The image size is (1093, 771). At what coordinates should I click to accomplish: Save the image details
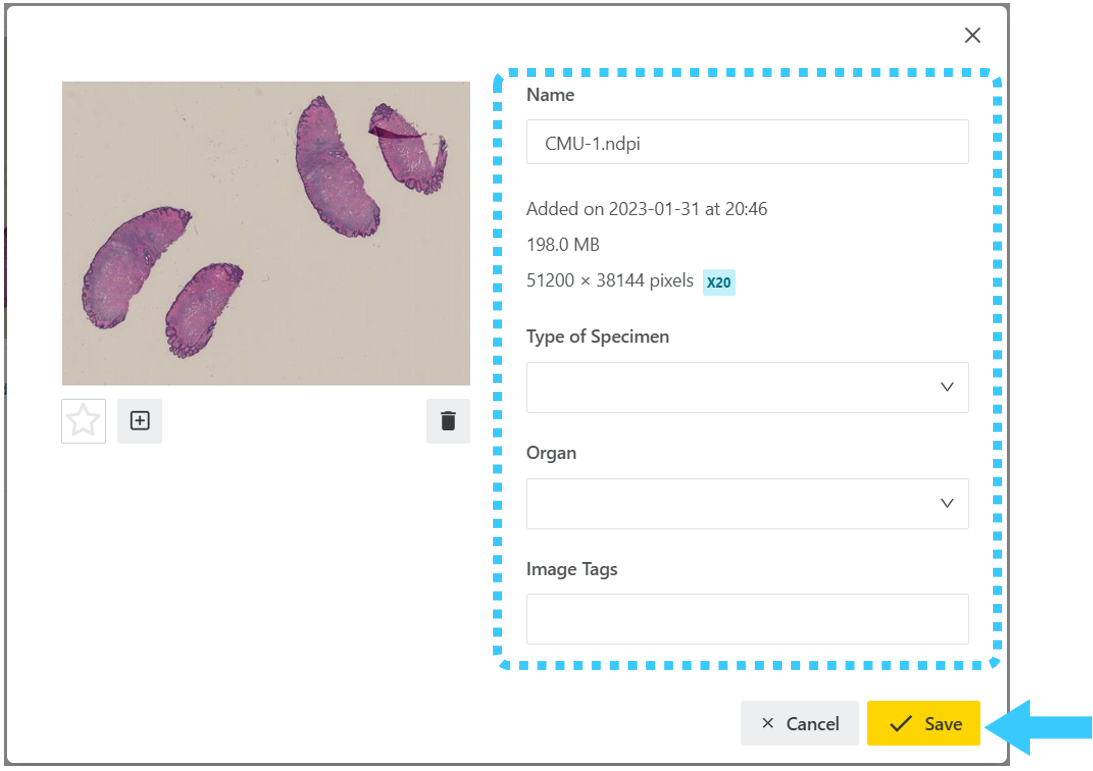[924, 724]
